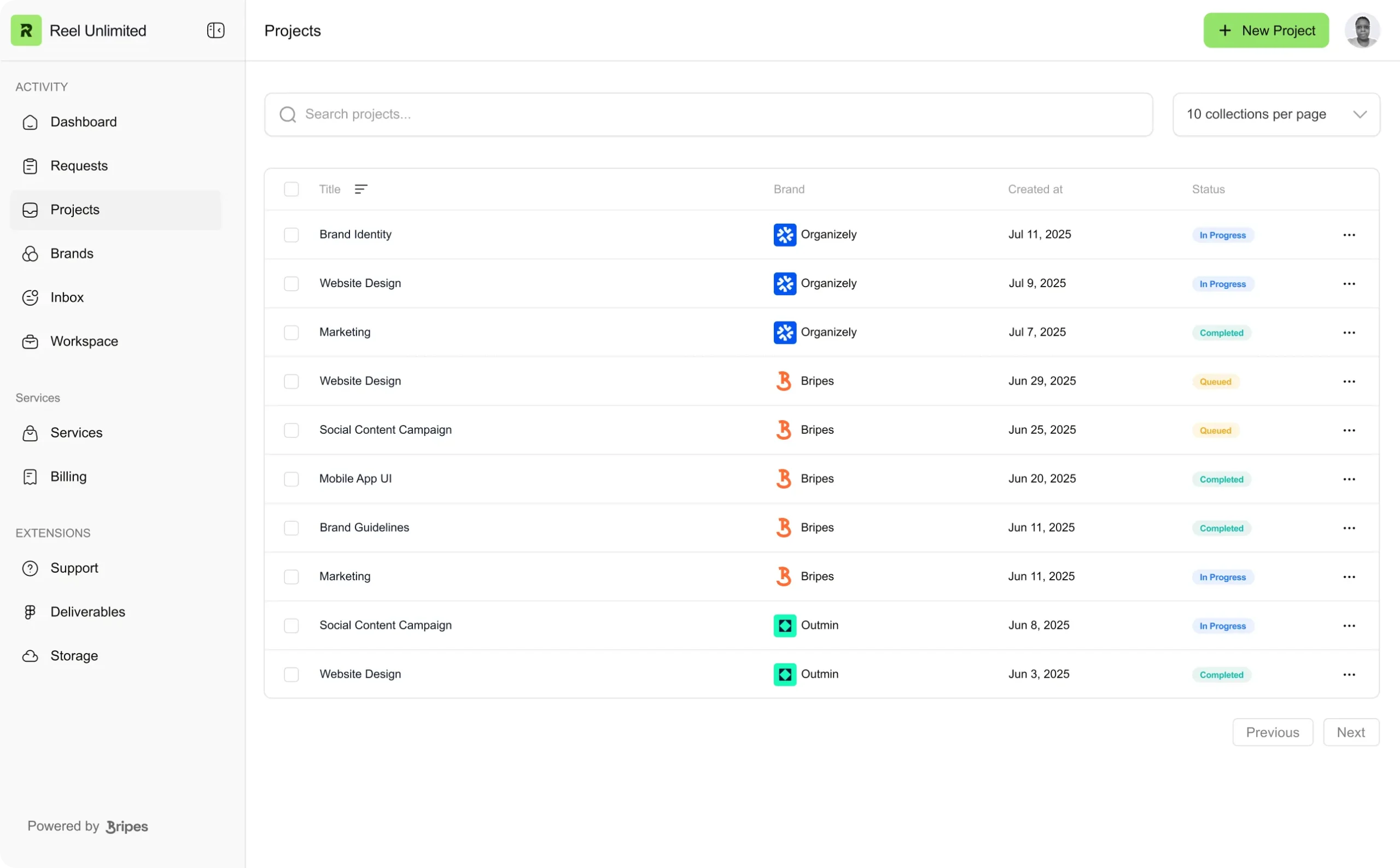This screenshot has height=868, width=1400.
Task: Create a New Project
Action: click(x=1265, y=31)
